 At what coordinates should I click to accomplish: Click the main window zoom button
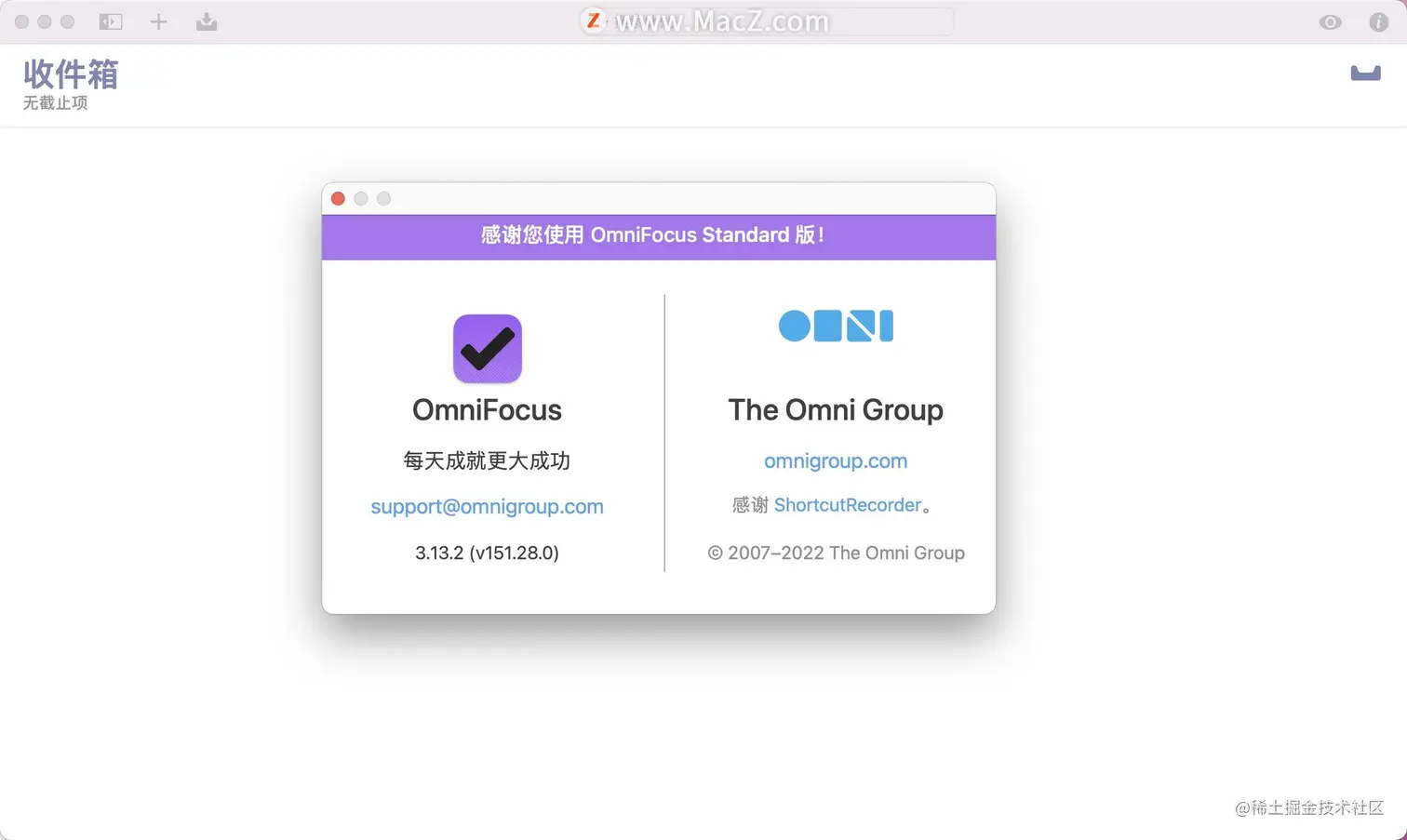(x=67, y=21)
